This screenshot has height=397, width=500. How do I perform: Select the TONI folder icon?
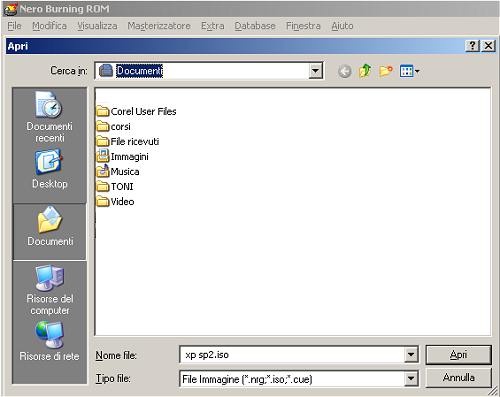click(x=103, y=186)
